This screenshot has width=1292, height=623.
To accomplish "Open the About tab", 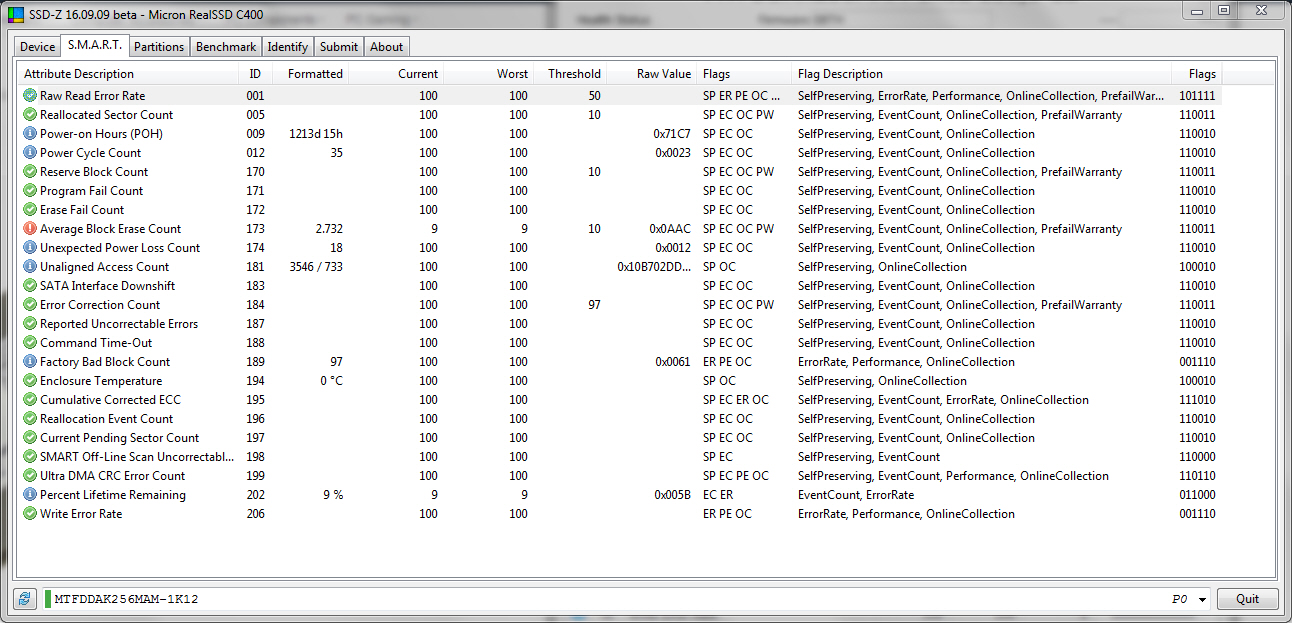I will coord(387,47).
